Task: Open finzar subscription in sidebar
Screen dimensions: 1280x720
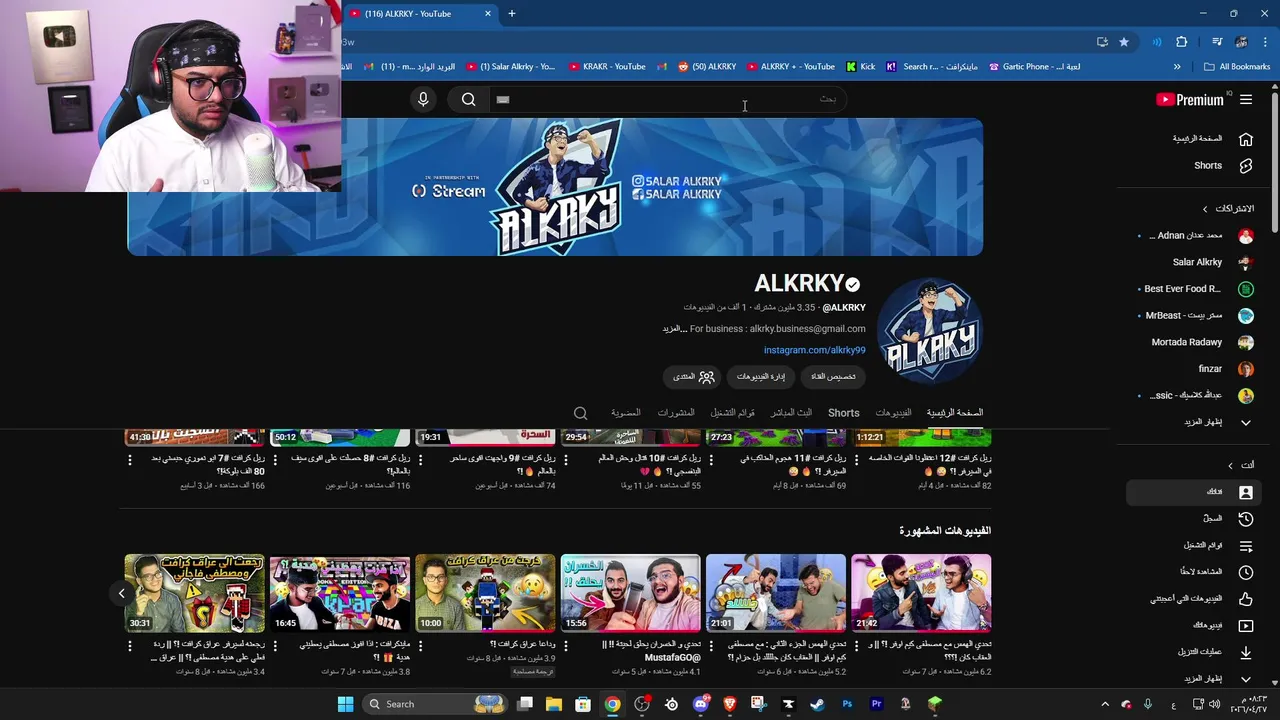Action: pos(1194,369)
